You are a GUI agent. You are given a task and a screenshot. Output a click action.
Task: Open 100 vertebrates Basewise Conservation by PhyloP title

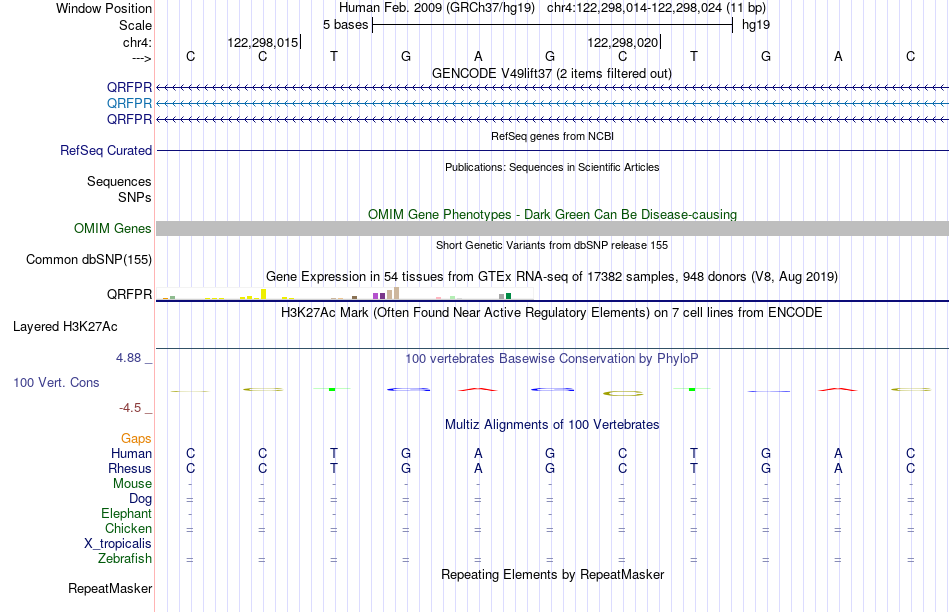pyautogui.click(x=552, y=359)
